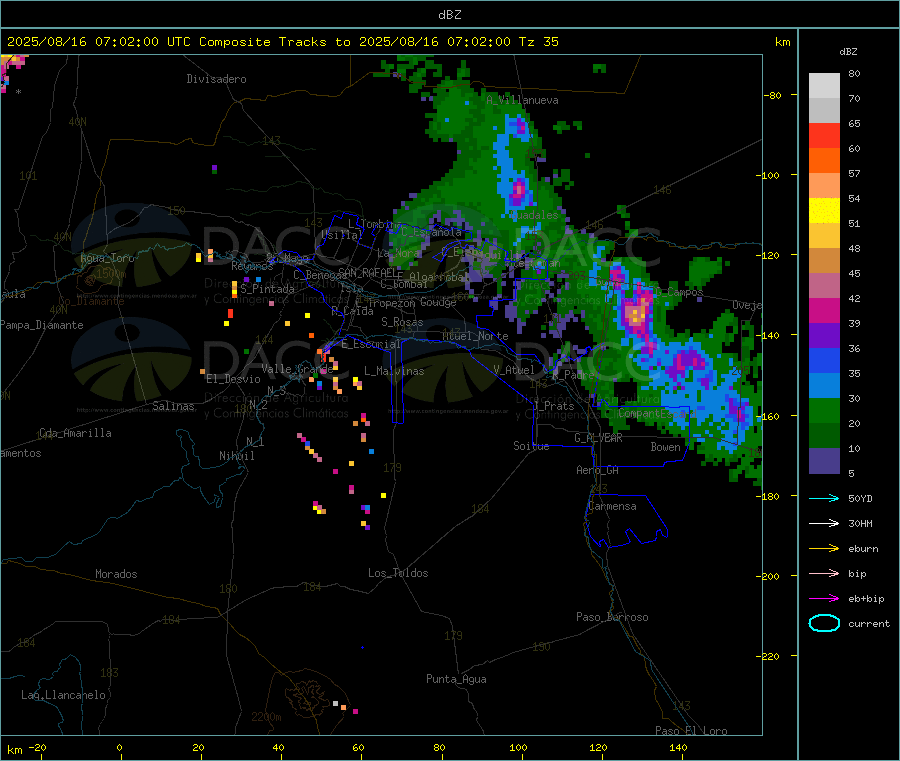
Task: Click the G_ALVEAR map label
Action: coord(598,438)
